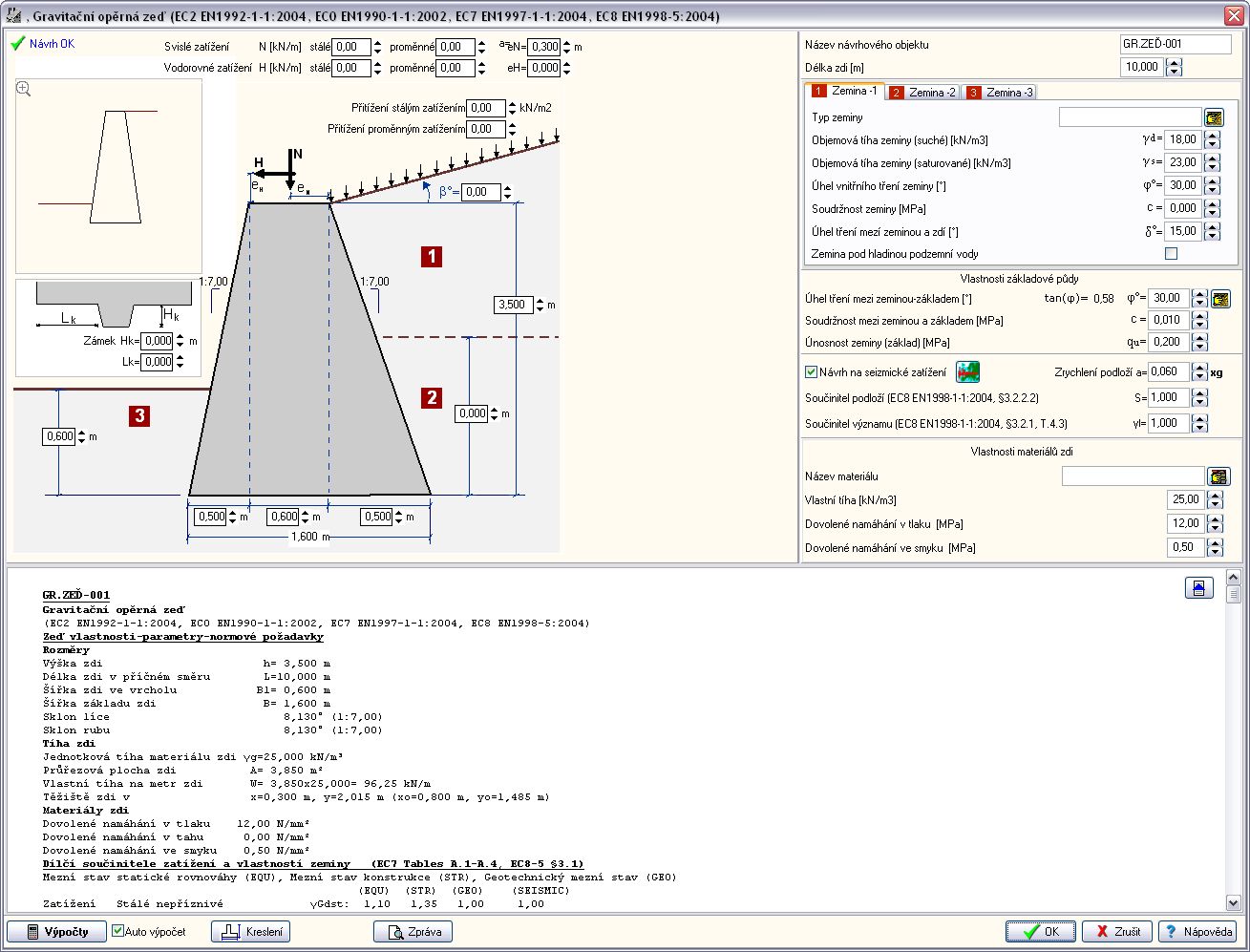Click the Vodorovné zatížení proměnné field

point(455,68)
